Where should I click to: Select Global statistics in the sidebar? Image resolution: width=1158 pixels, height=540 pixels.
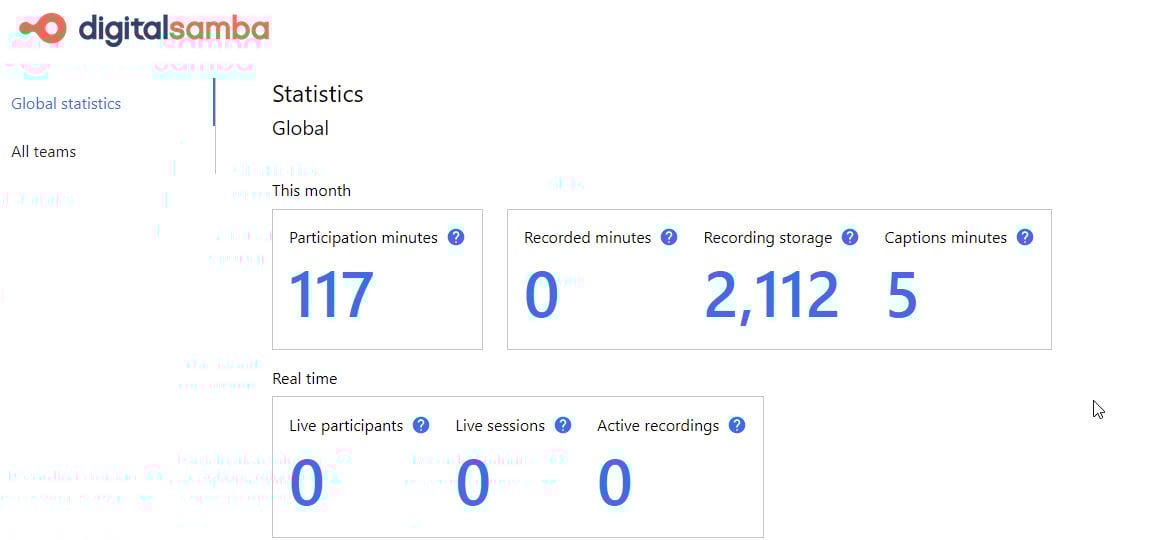66,104
